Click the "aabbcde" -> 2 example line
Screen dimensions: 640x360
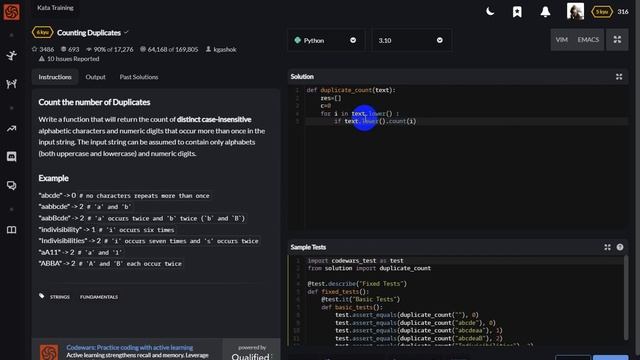pos(85,207)
